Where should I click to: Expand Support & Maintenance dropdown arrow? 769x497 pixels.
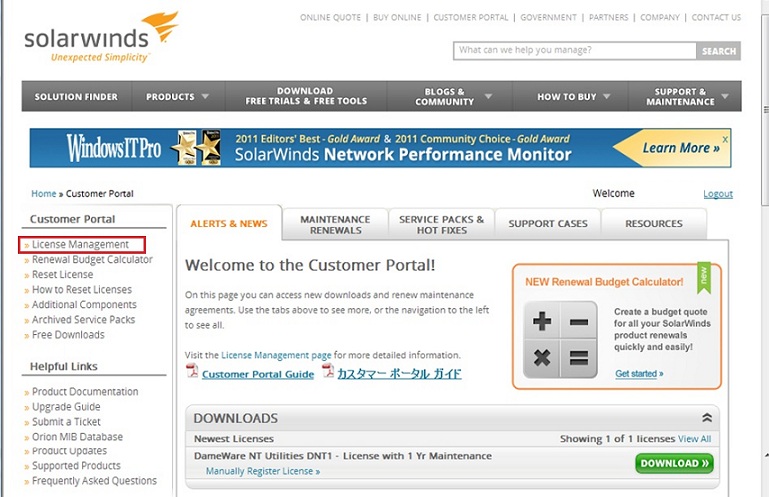tap(725, 96)
